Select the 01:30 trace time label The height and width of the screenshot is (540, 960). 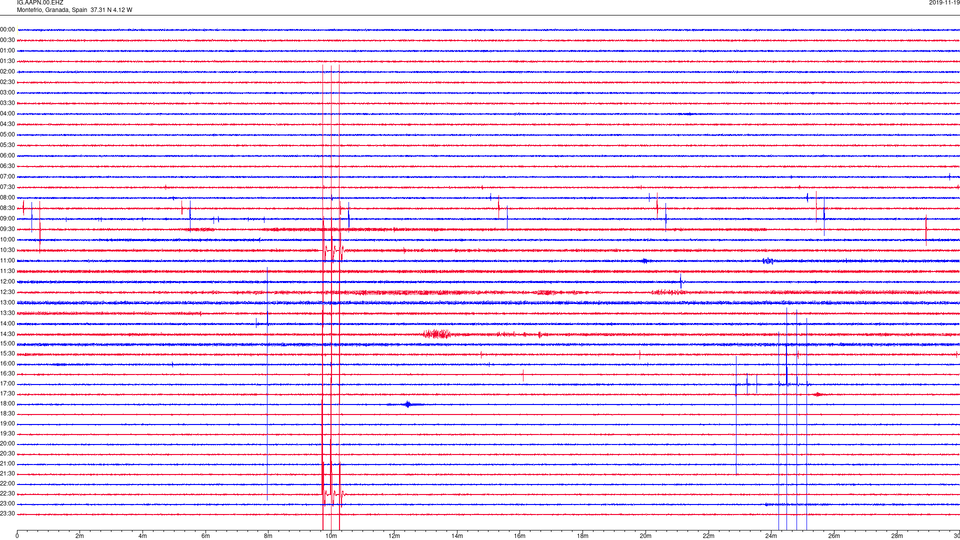click(x=7, y=61)
